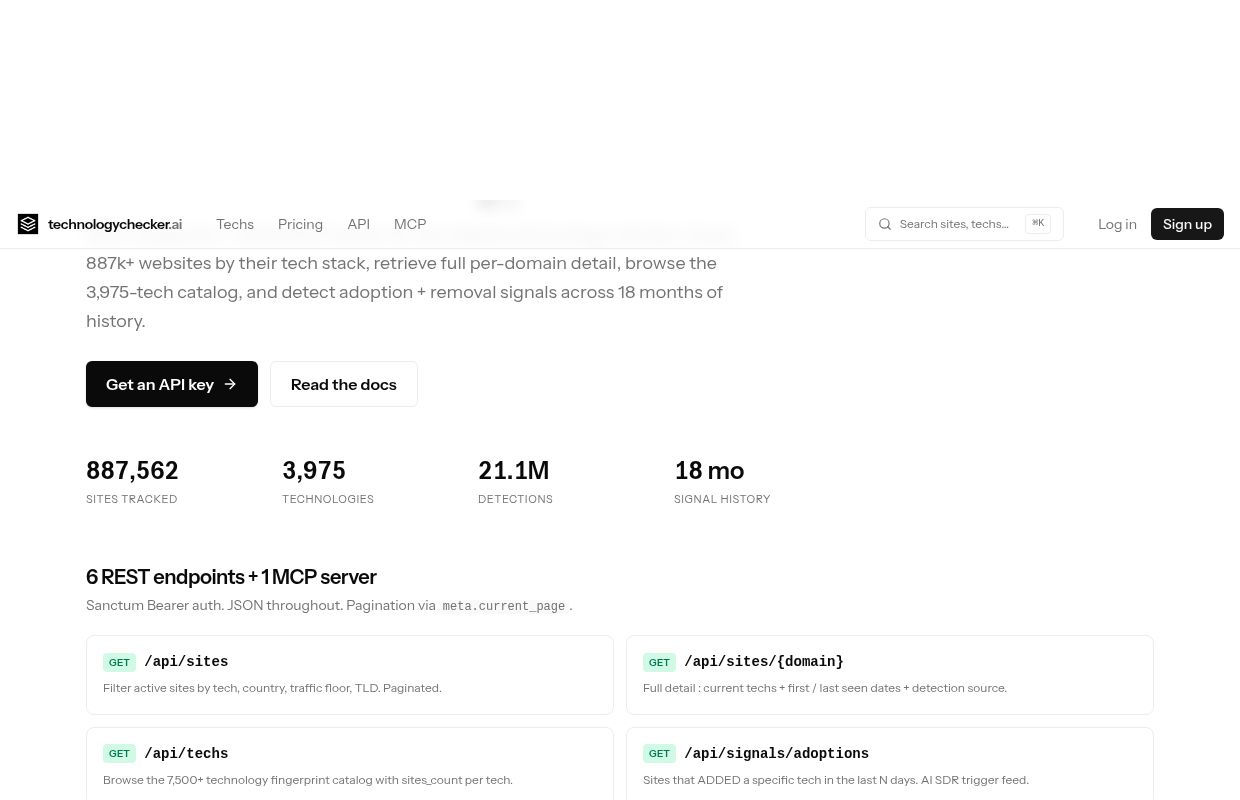Viewport: 1240px width, 800px height.
Task: Open the Pricing nav item
Action: click(x=300, y=224)
